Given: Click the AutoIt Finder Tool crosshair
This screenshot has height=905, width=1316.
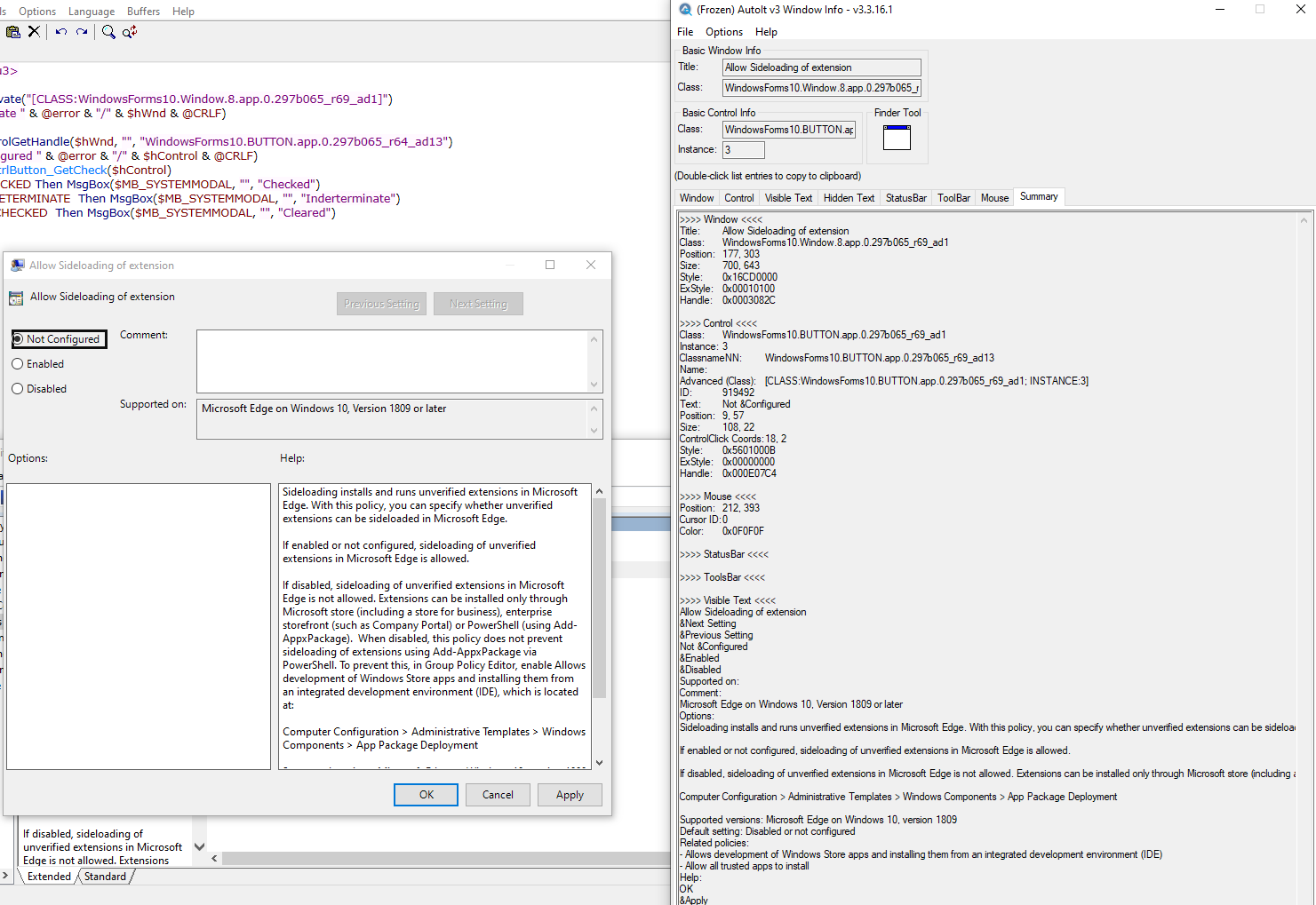Looking at the screenshot, I should tap(897, 138).
